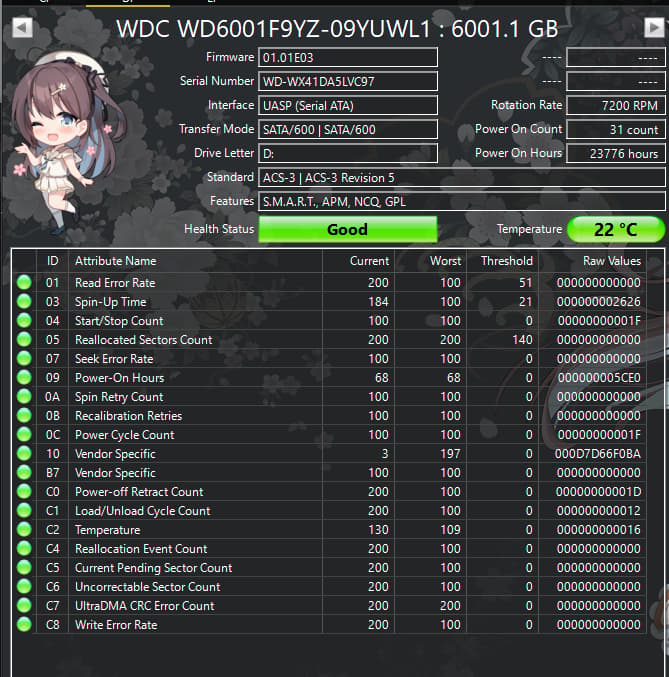Click the green Good health status button
669x677 pixels.
[x=348, y=229]
